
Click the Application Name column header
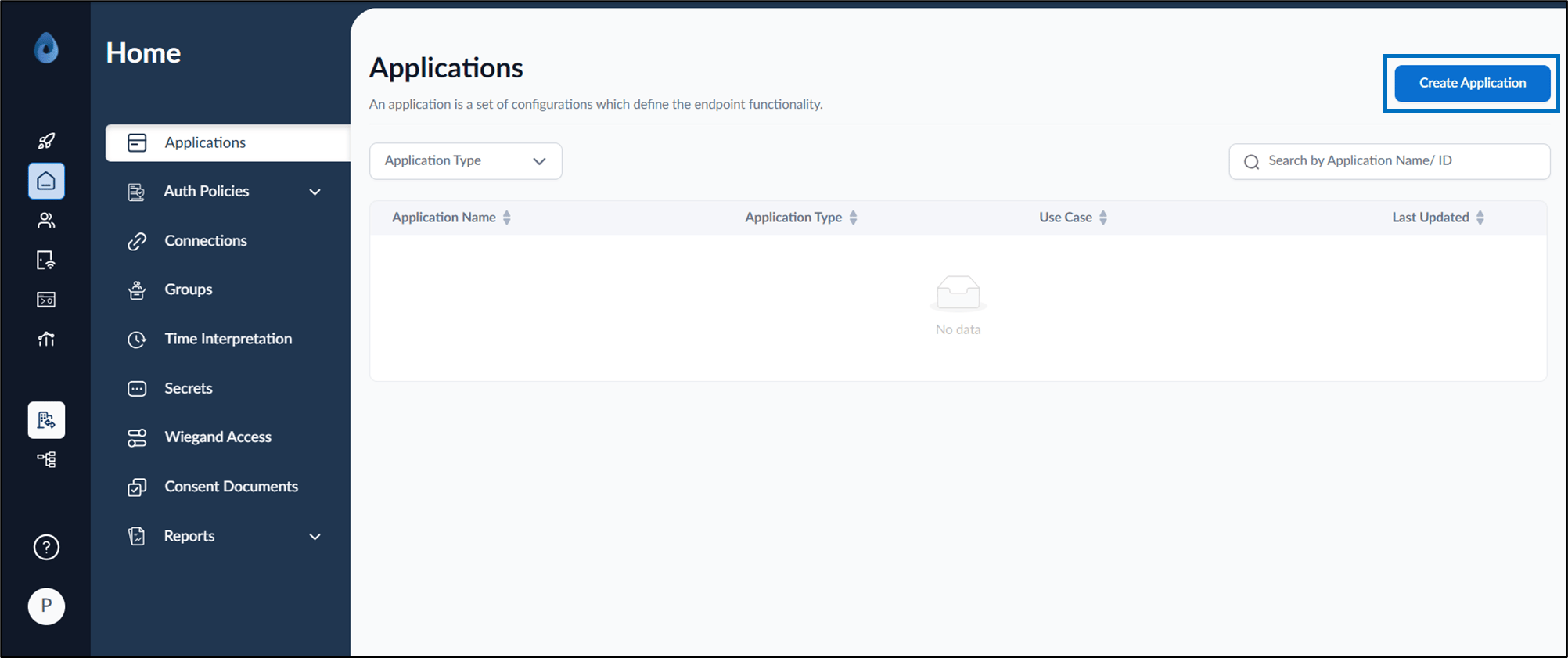point(444,218)
